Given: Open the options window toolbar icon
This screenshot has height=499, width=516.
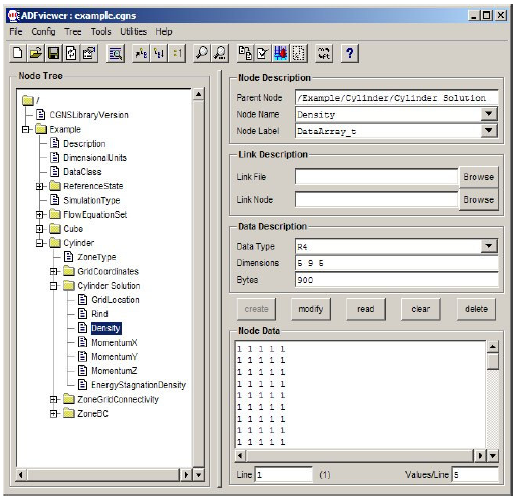Looking at the screenshot, I should [x=89, y=53].
